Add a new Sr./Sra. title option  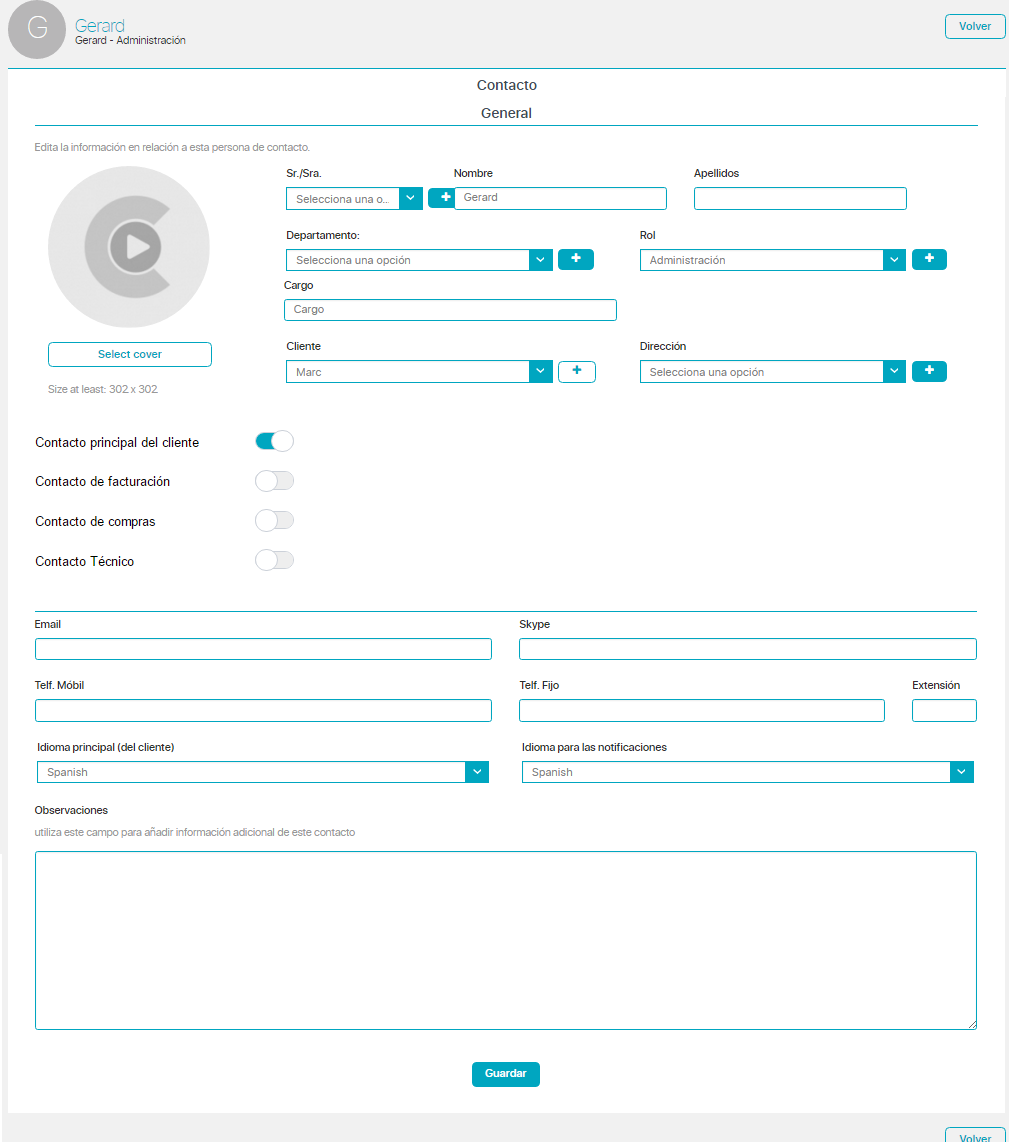click(x=442, y=197)
